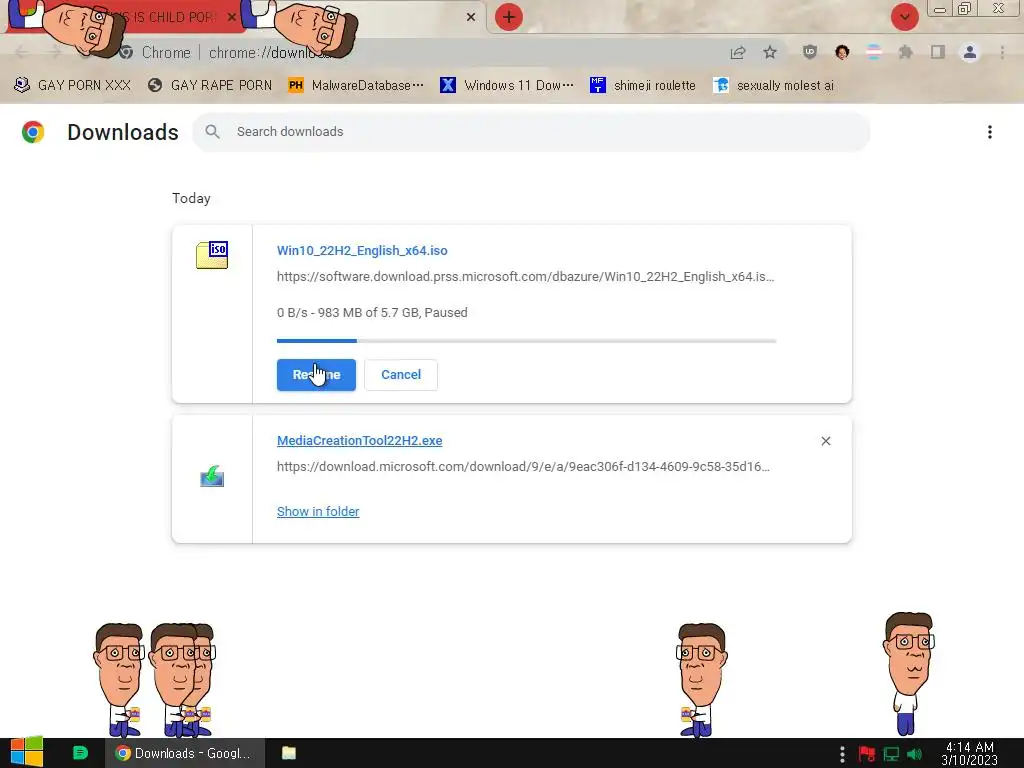
Task: Open the uBlock Origin extension icon
Action: click(x=810, y=52)
